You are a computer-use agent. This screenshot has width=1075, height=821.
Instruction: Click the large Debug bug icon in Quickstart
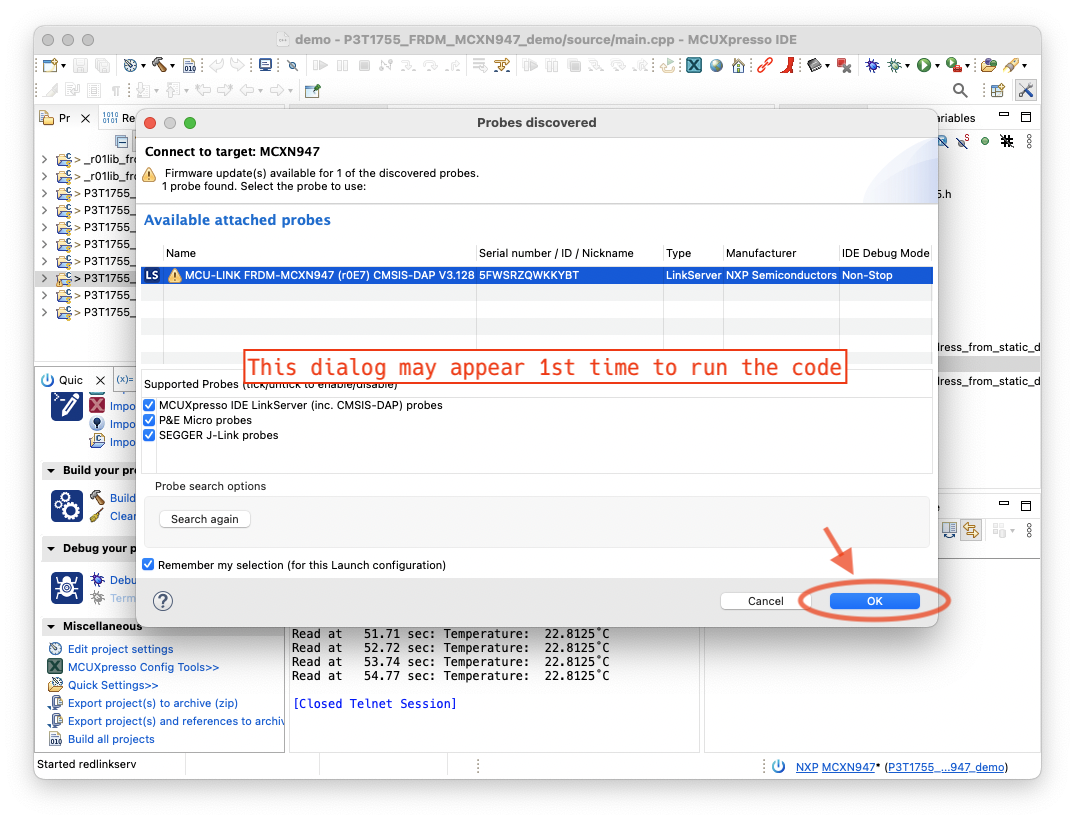point(67,588)
